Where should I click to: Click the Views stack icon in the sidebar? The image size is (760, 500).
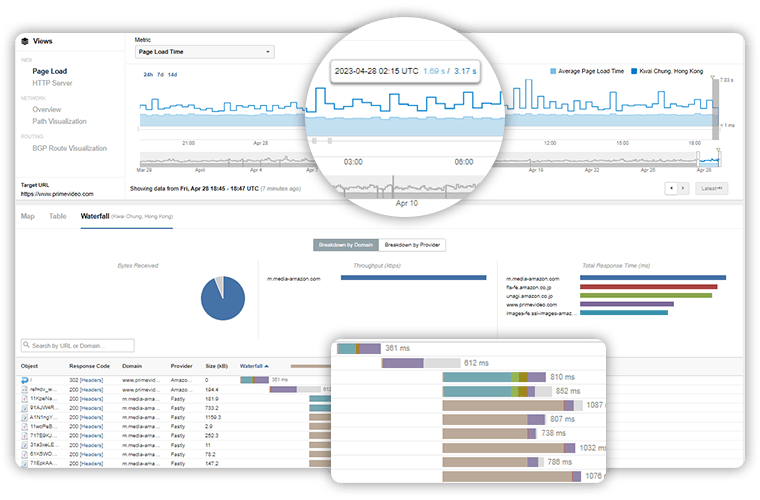click(x=25, y=41)
